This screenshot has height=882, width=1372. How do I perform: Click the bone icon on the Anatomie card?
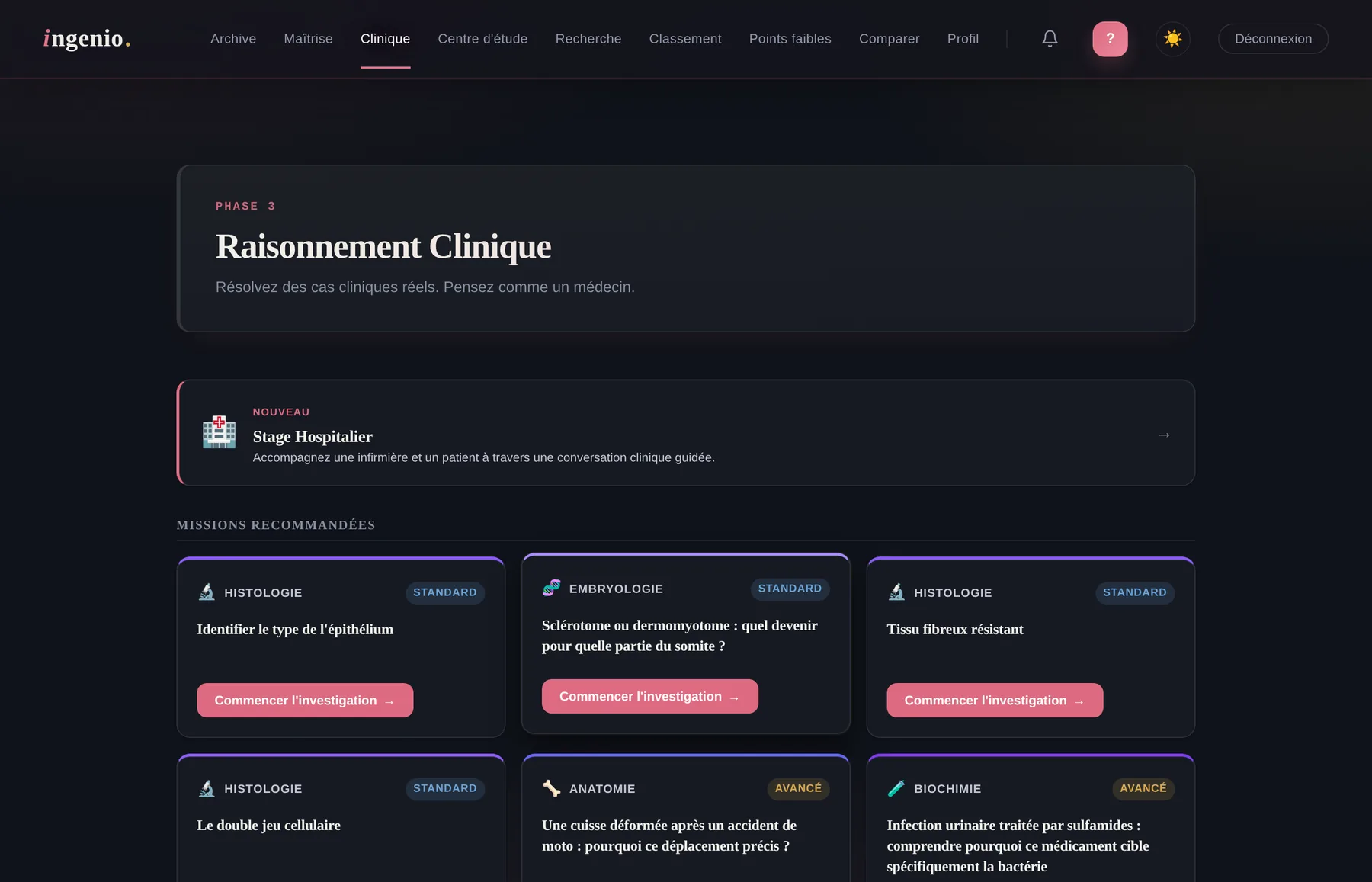[552, 788]
